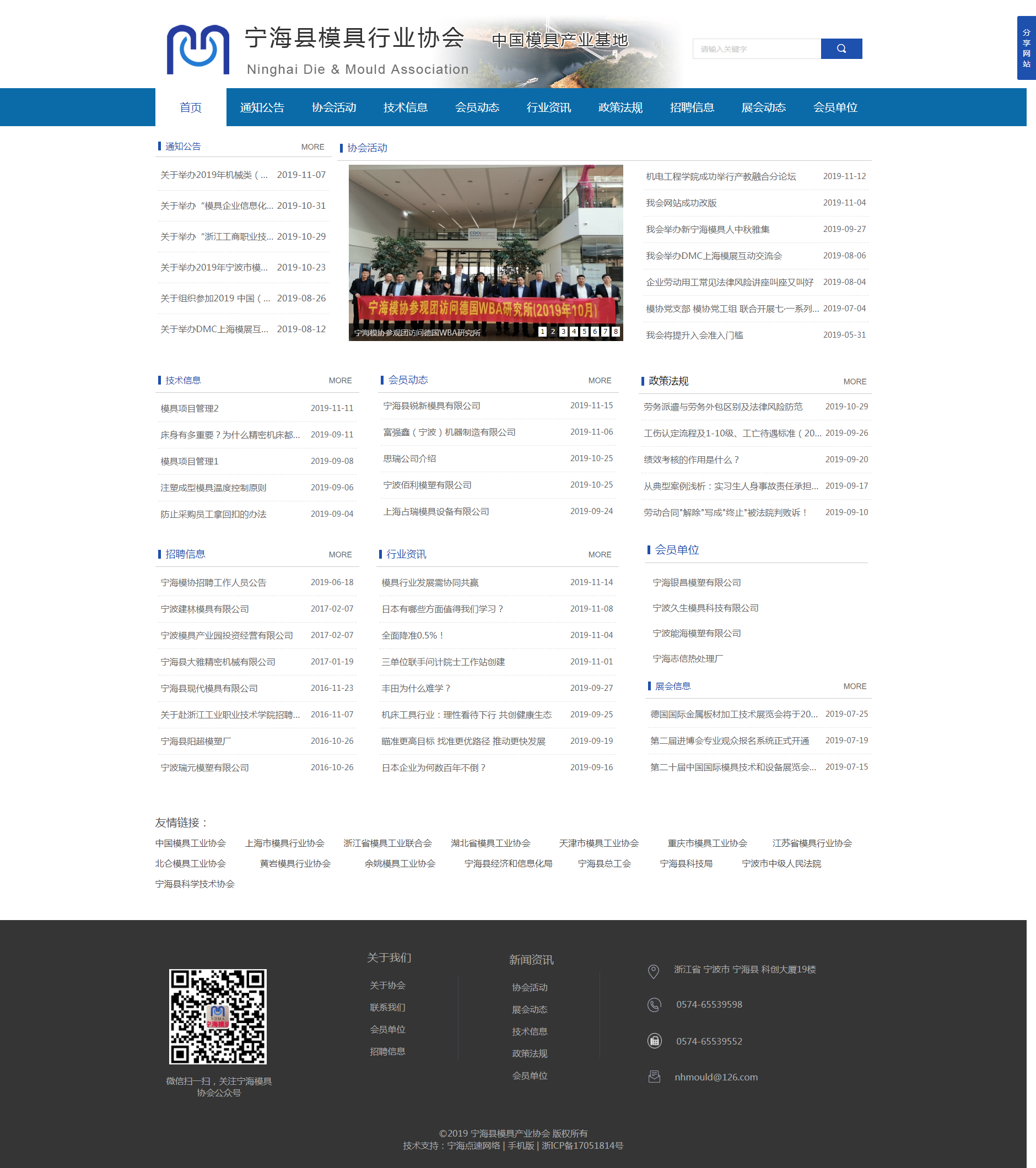Go to 会员单位 in navigation bar
The height and width of the screenshot is (1168, 1036).
(835, 107)
